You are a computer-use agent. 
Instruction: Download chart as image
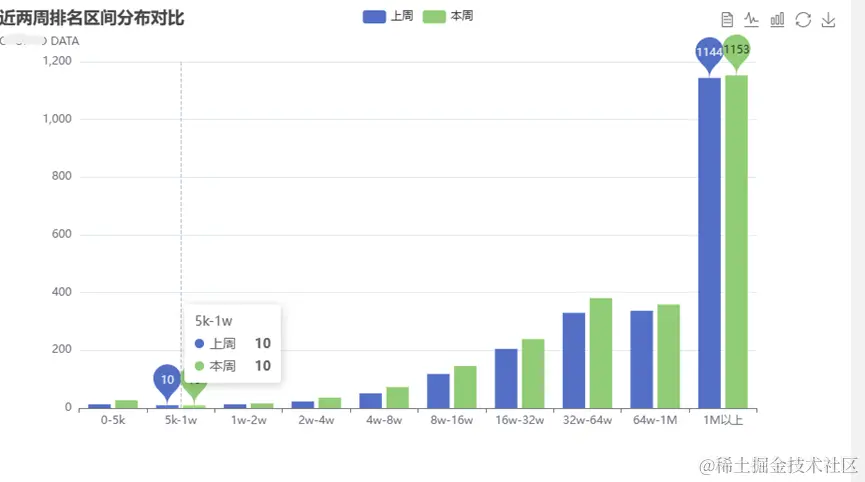pos(828,19)
